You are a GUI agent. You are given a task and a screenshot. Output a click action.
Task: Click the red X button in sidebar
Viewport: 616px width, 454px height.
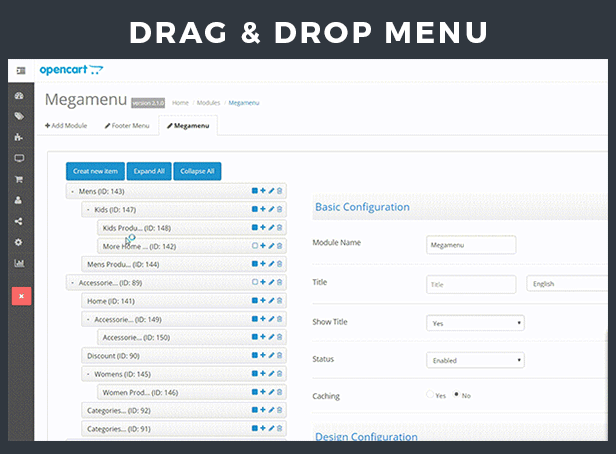[x=21, y=296]
